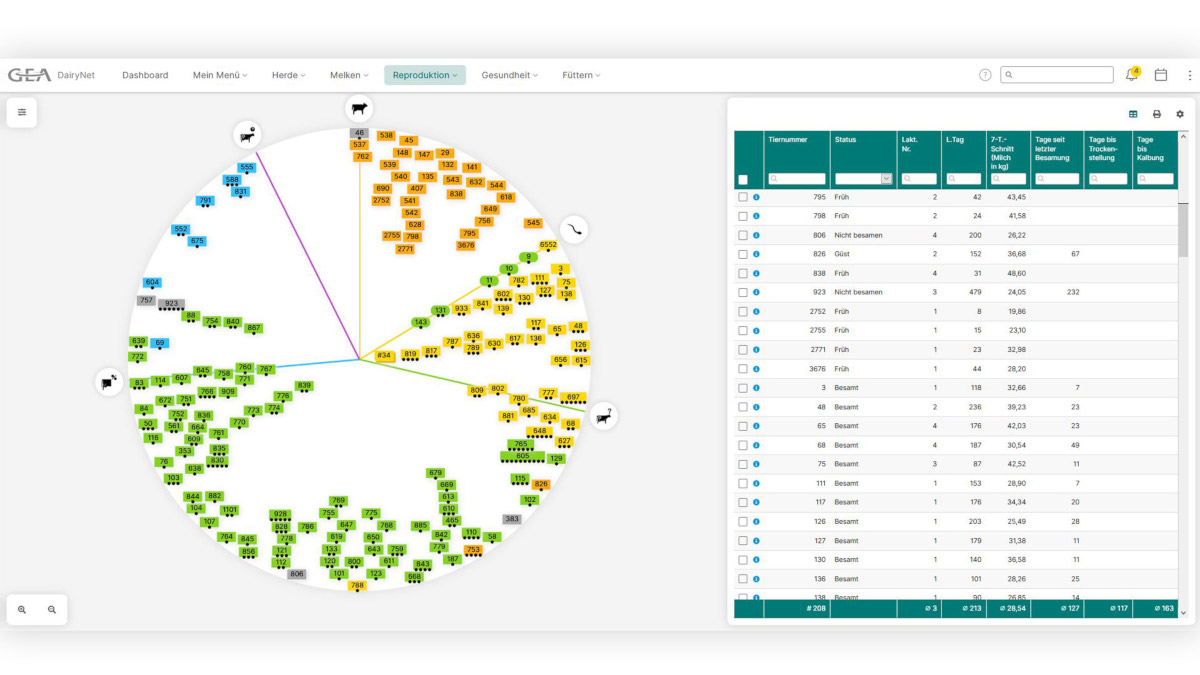
Task: Open the menu icon above the reproduction wheel
Action: [x=22, y=112]
